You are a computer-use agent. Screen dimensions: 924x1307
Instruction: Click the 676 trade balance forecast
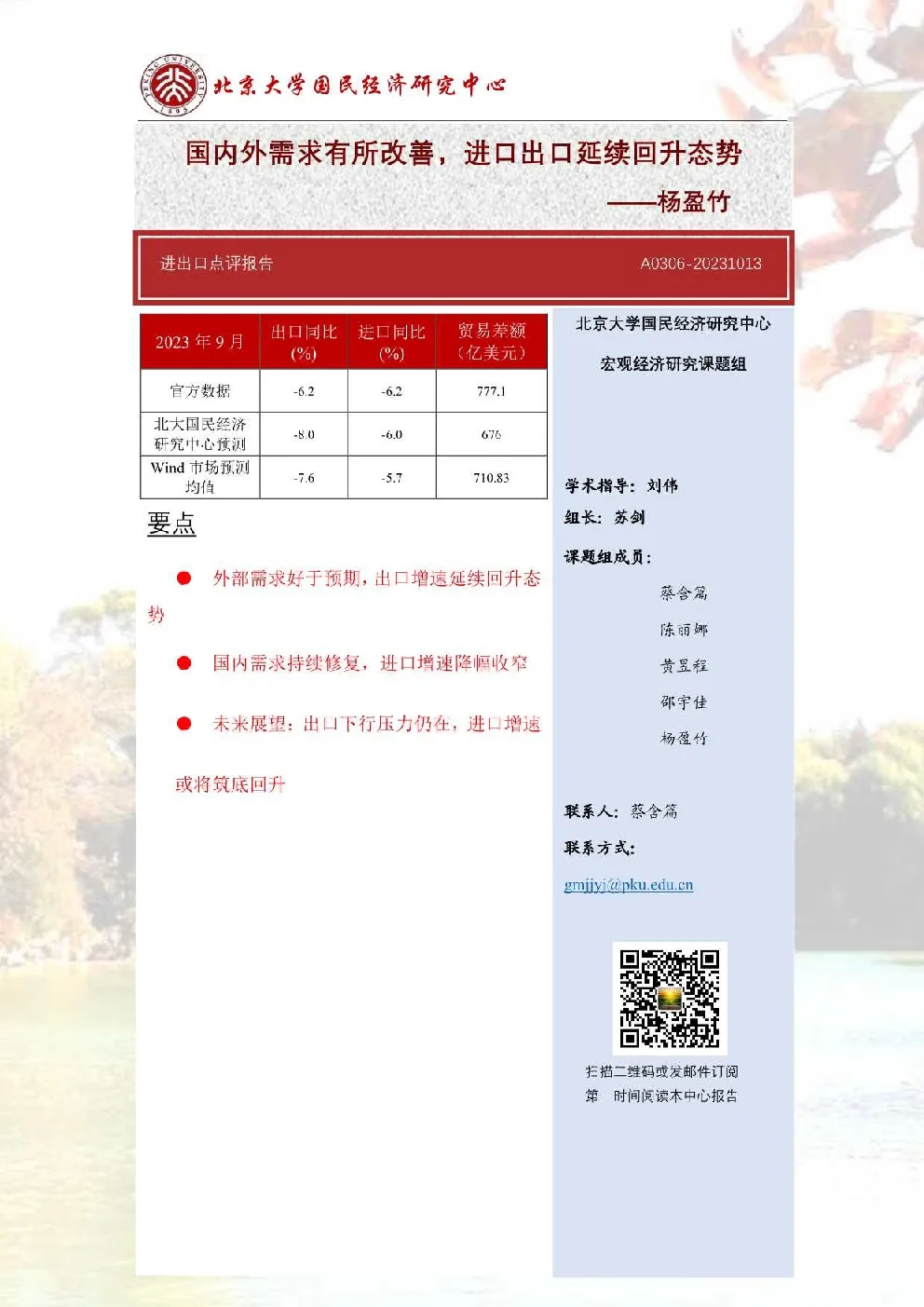492,435
